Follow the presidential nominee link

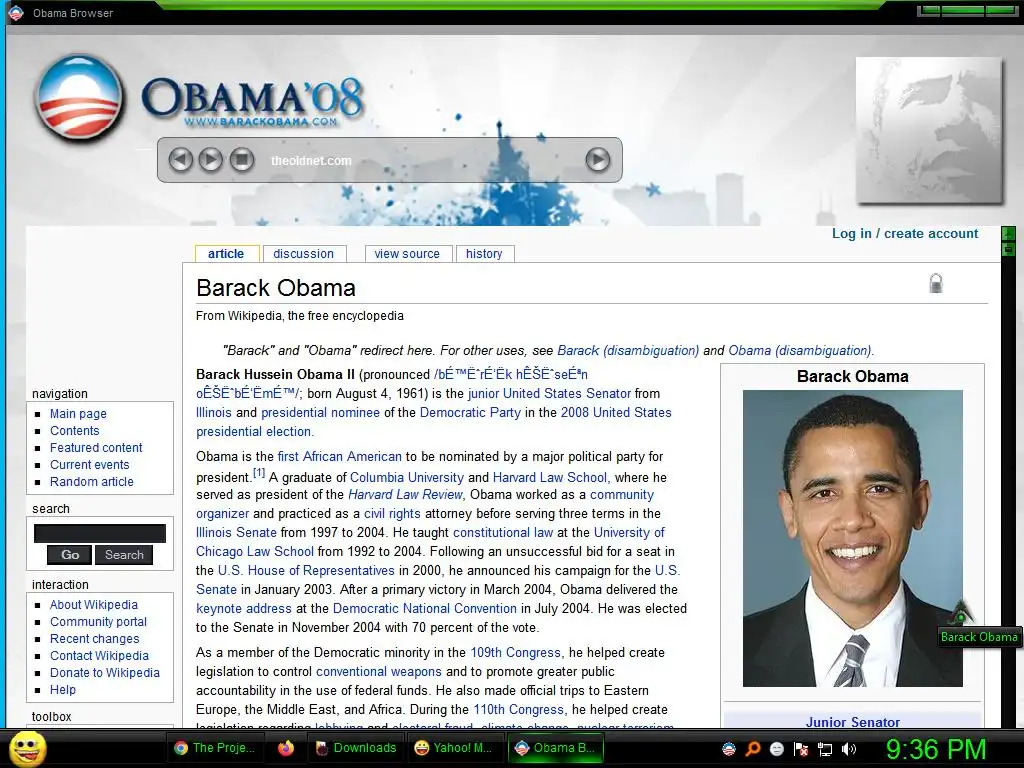[x=320, y=412]
